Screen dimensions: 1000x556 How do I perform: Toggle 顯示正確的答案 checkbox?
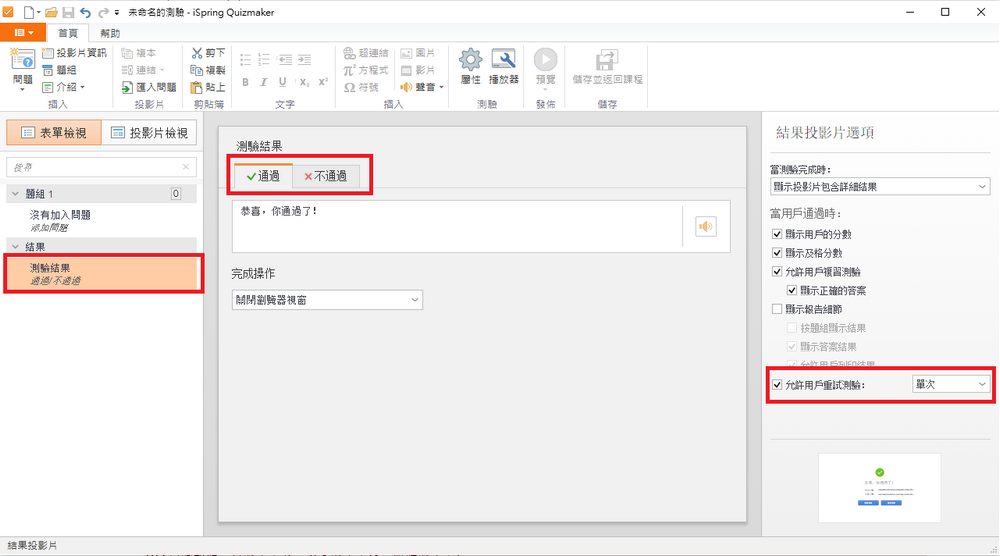click(x=791, y=290)
